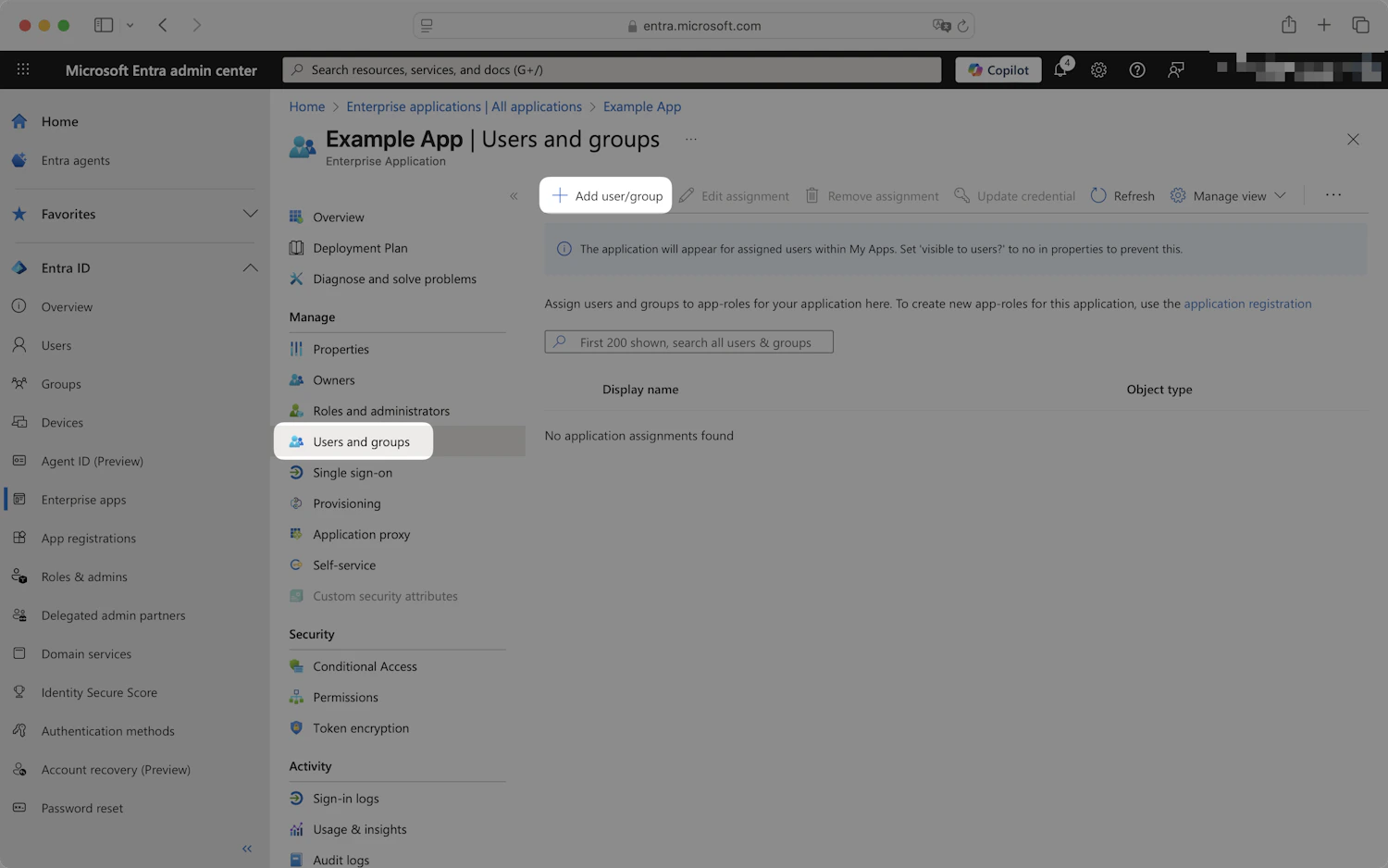Open App registrations in sidebar
1388x868 pixels.
coord(88,539)
